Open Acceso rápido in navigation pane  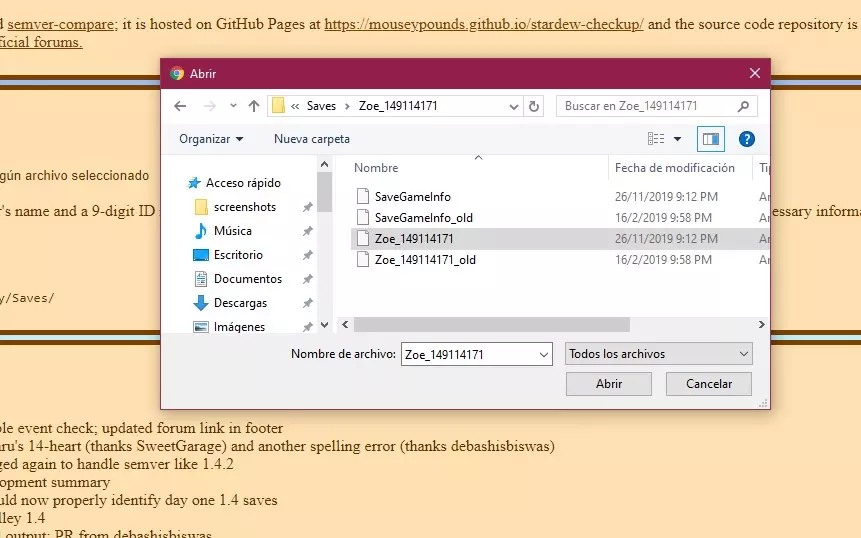243,183
